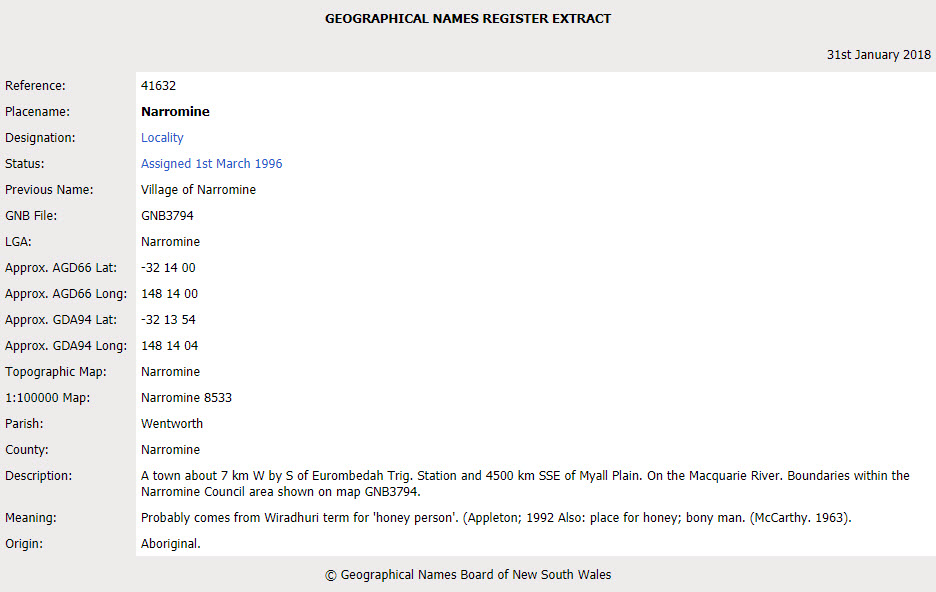
Task: Click the page title 'Geographical Names Register Extract'
Action: [467, 19]
